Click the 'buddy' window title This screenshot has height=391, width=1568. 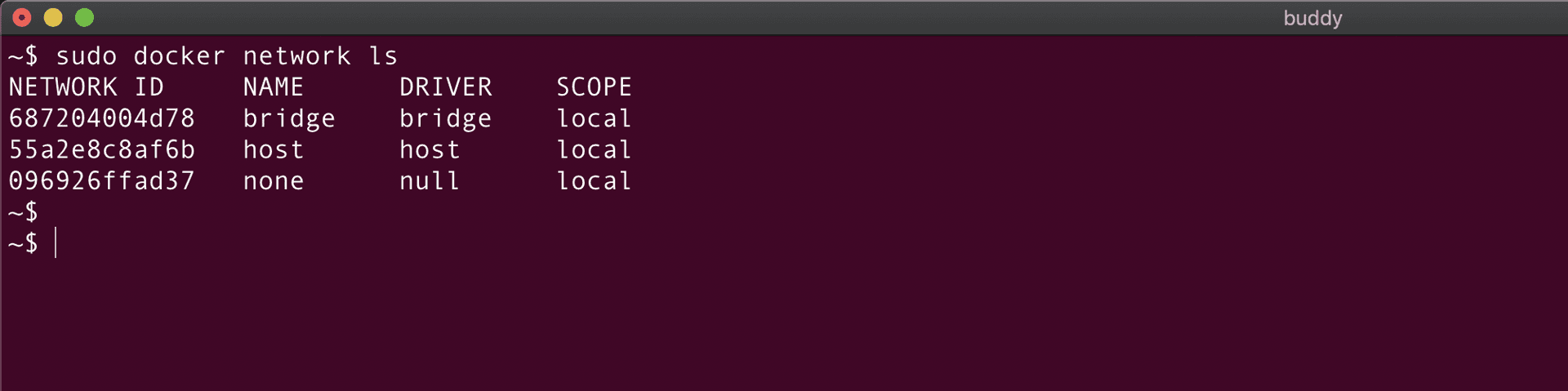click(1312, 18)
